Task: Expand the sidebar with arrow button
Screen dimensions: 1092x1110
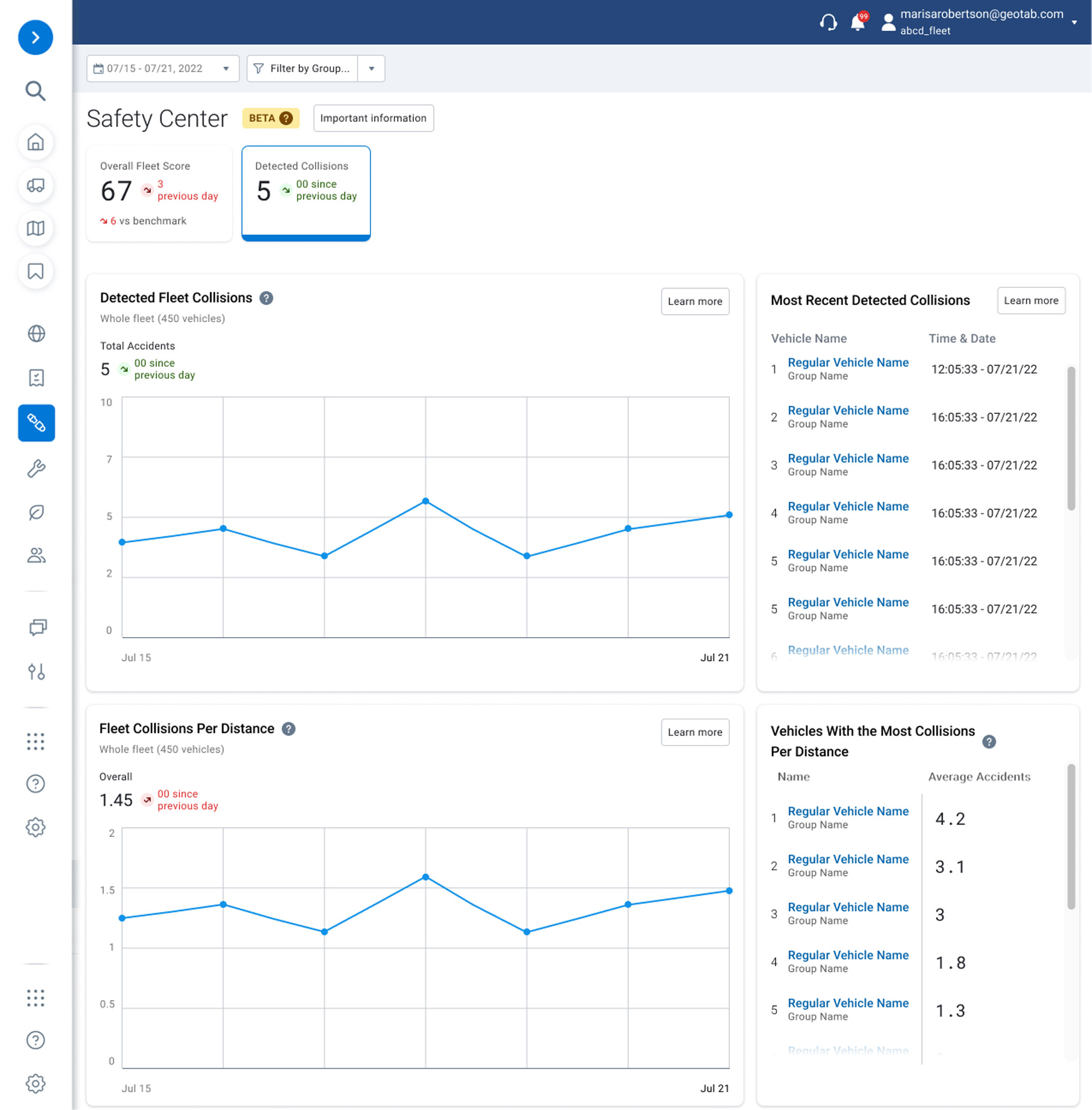Action: pyautogui.click(x=35, y=38)
